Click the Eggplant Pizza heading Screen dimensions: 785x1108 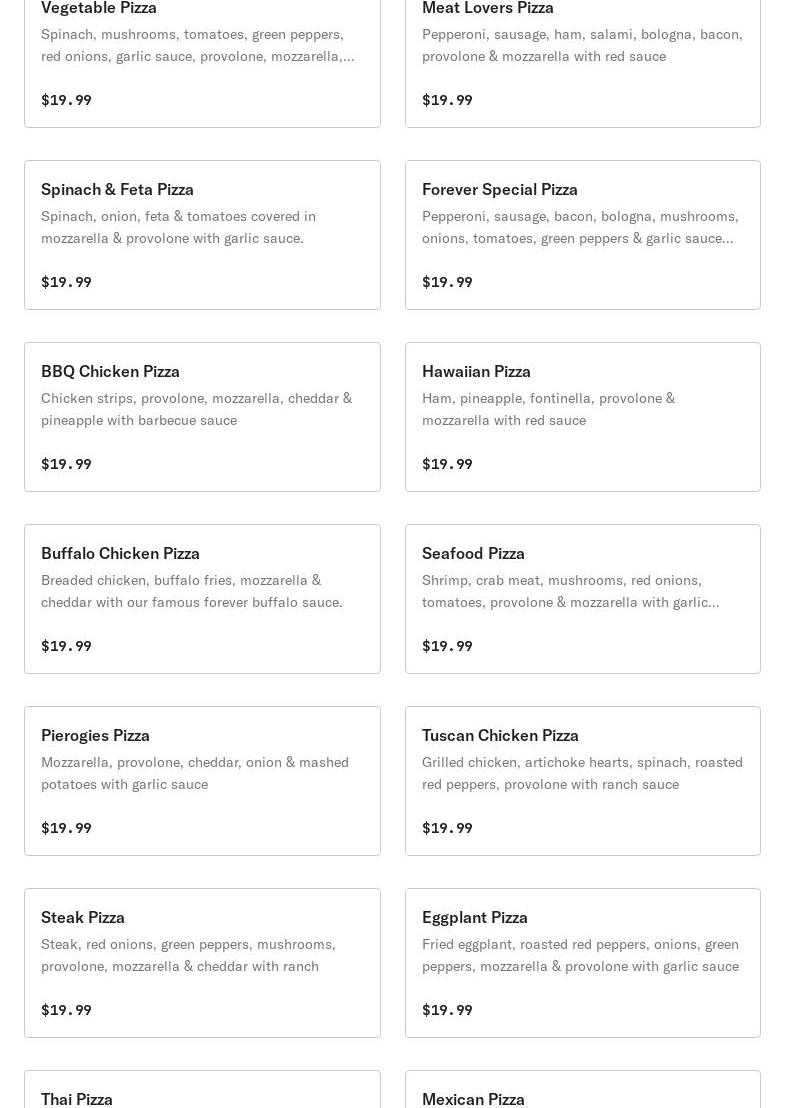(474, 917)
